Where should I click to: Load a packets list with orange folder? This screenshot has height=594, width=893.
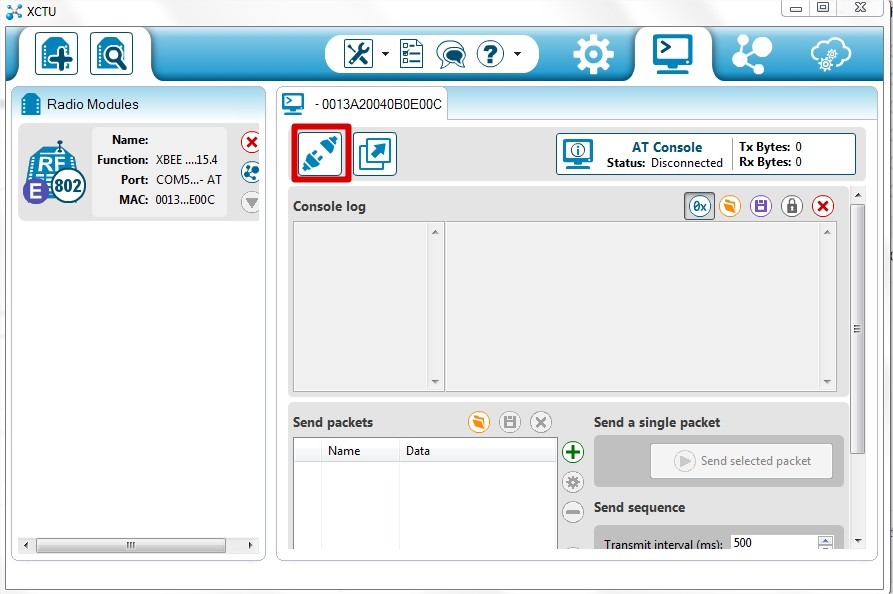tap(479, 423)
